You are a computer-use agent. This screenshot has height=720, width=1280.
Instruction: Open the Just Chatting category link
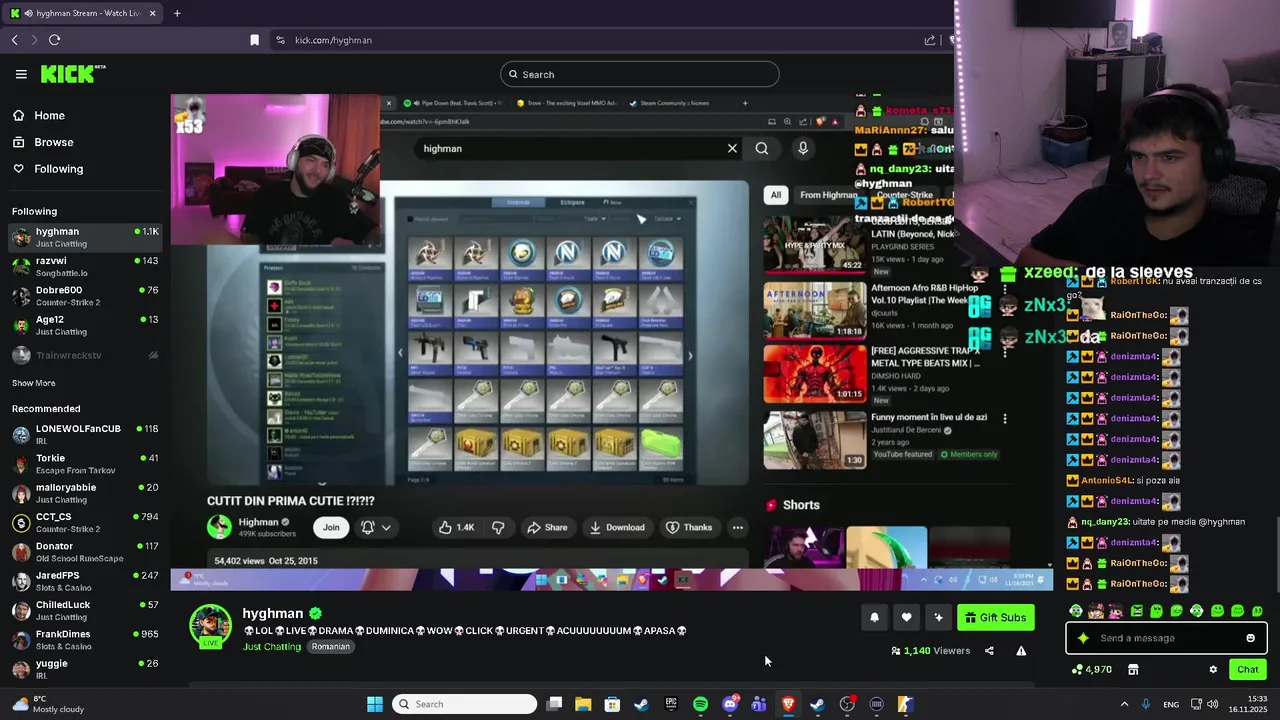[x=272, y=647]
